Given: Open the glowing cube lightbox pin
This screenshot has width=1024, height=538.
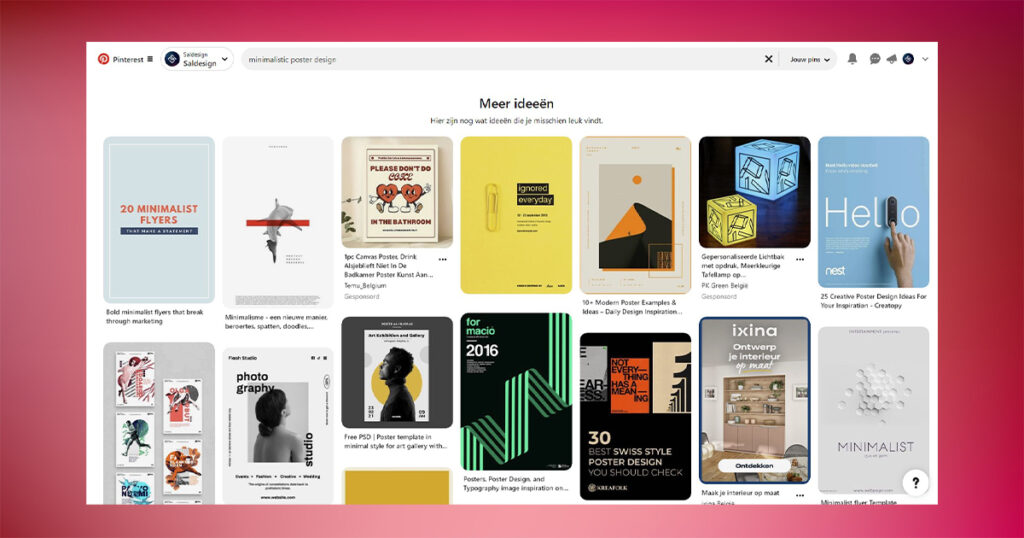Looking at the screenshot, I should tap(754, 192).
